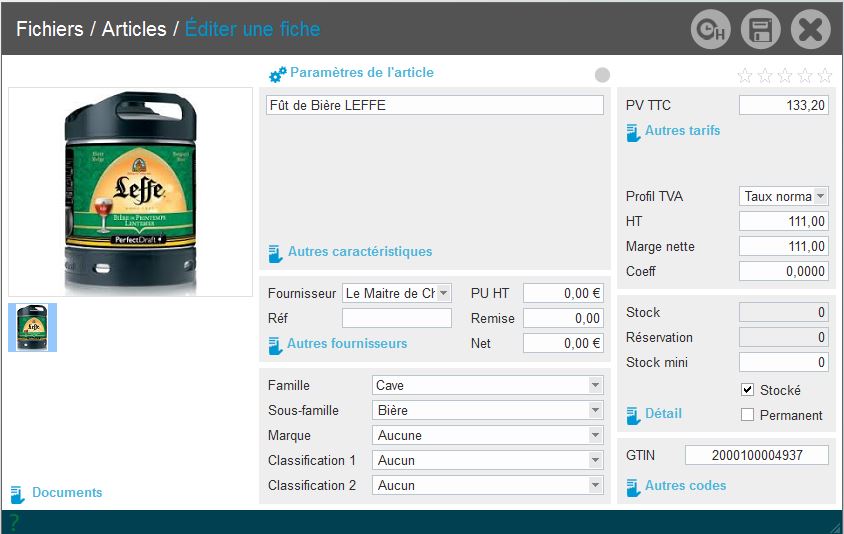Open the history clock icon in header

tap(711, 30)
